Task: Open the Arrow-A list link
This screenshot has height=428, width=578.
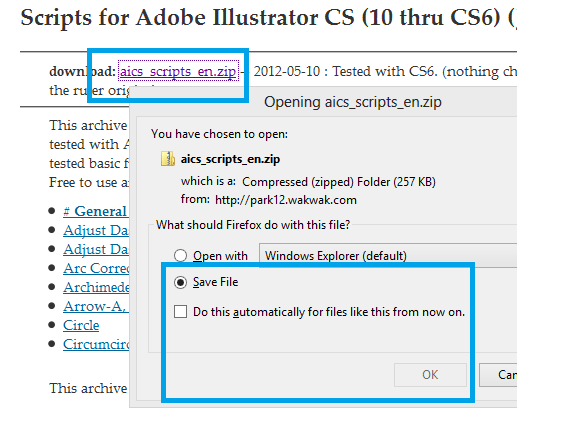Action: tap(96, 306)
